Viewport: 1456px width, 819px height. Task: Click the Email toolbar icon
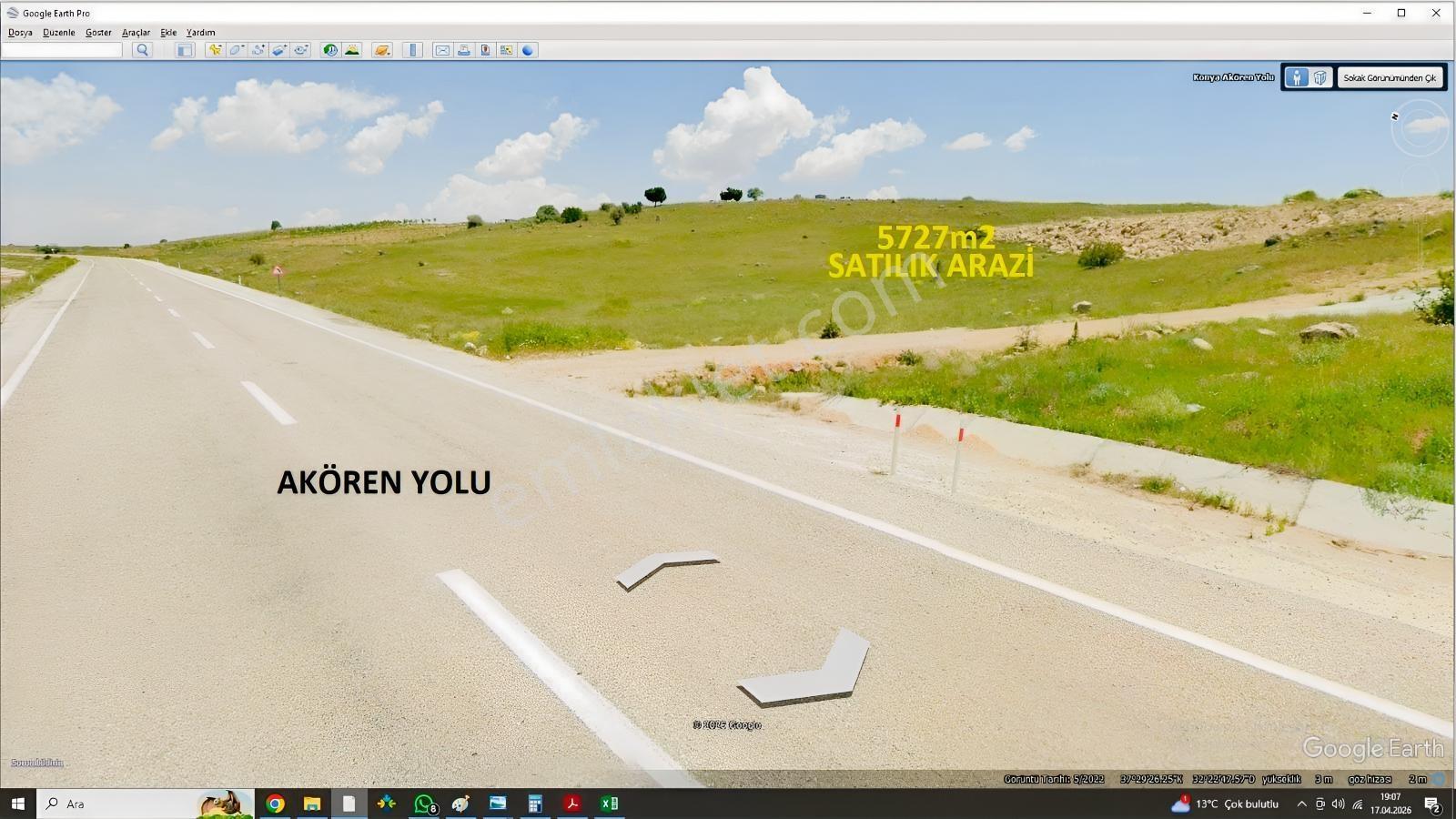click(x=442, y=50)
